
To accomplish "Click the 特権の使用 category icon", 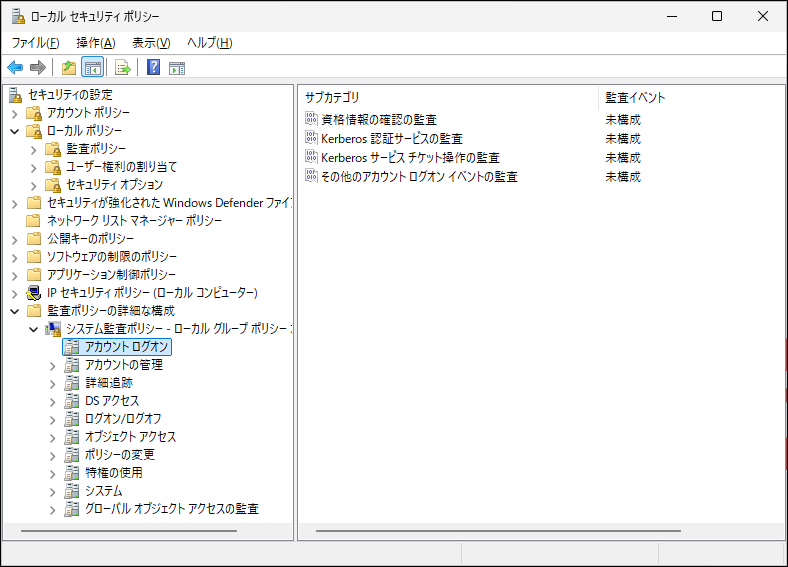I will click(72, 473).
